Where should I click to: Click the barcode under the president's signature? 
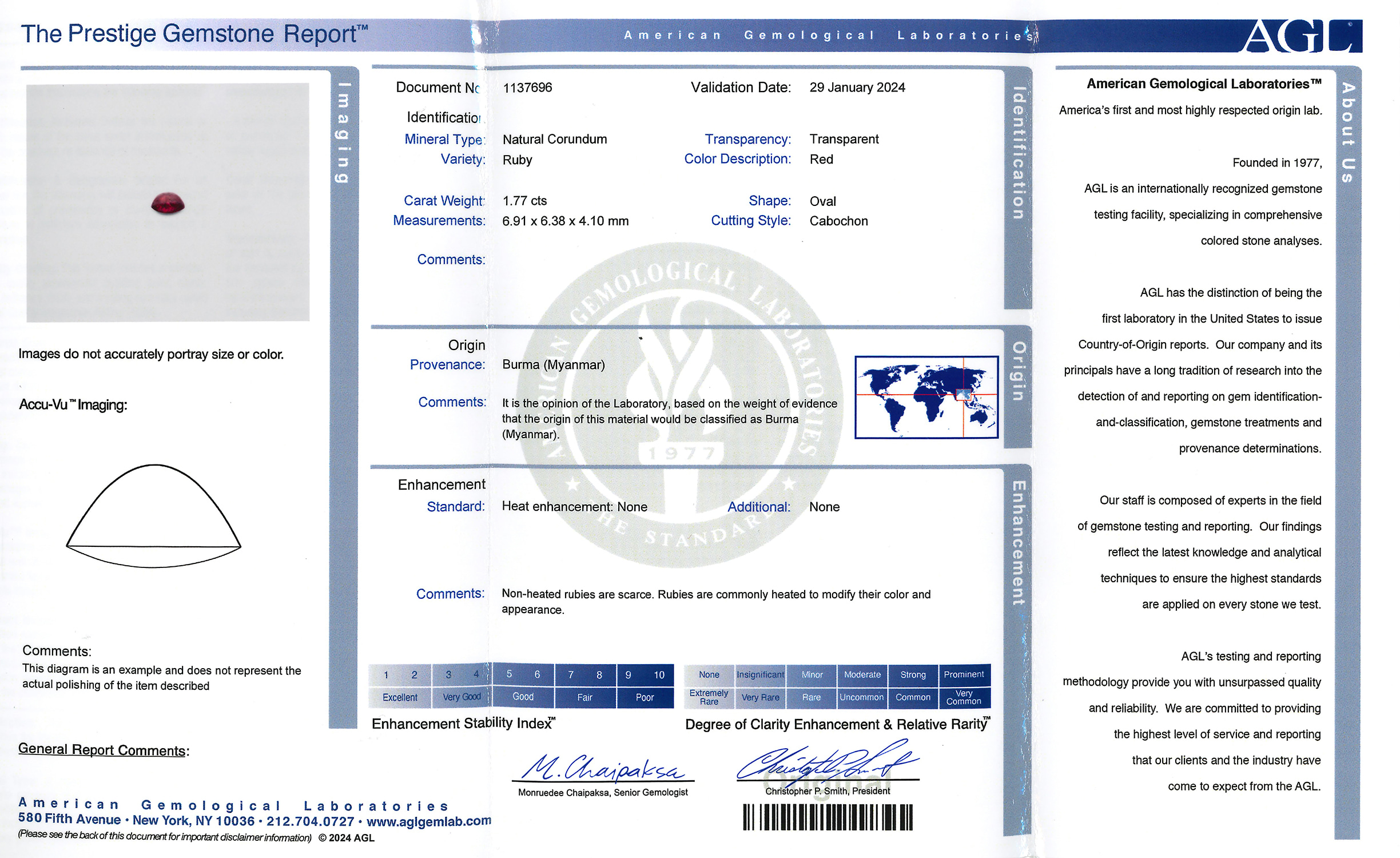click(x=828, y=817)
